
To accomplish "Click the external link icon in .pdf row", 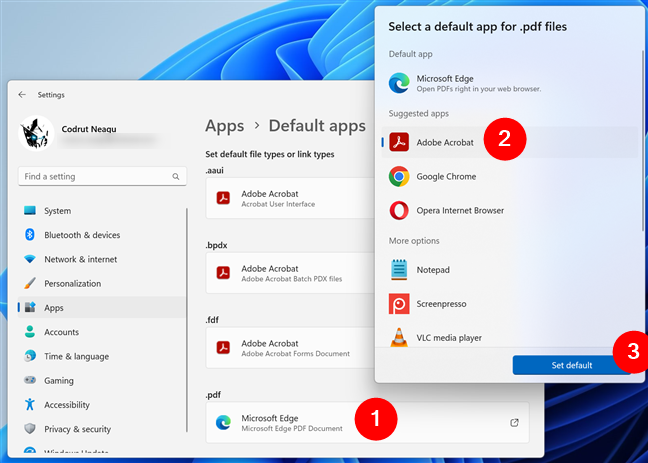I will tap(514, 422).
